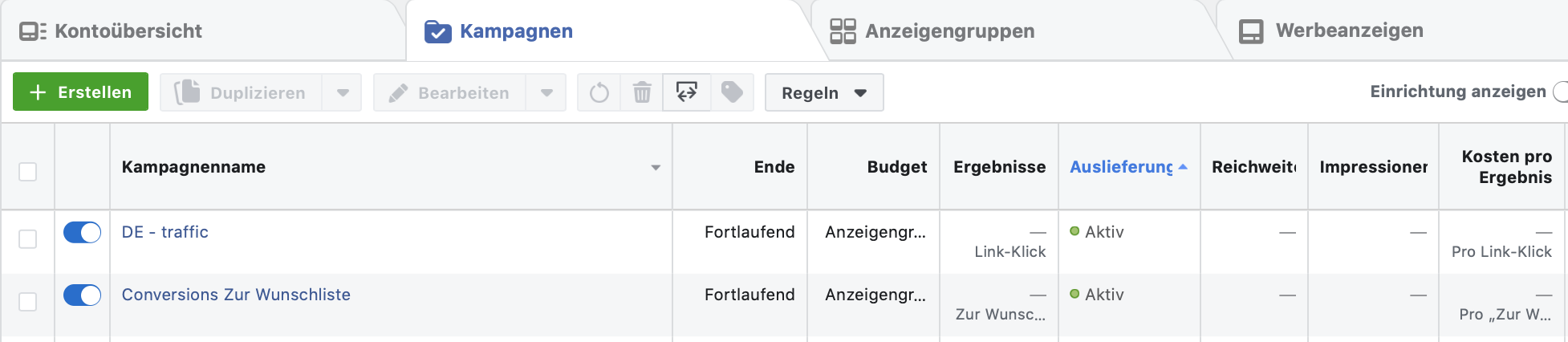Click the trash delete icon

tap(642, 93)
